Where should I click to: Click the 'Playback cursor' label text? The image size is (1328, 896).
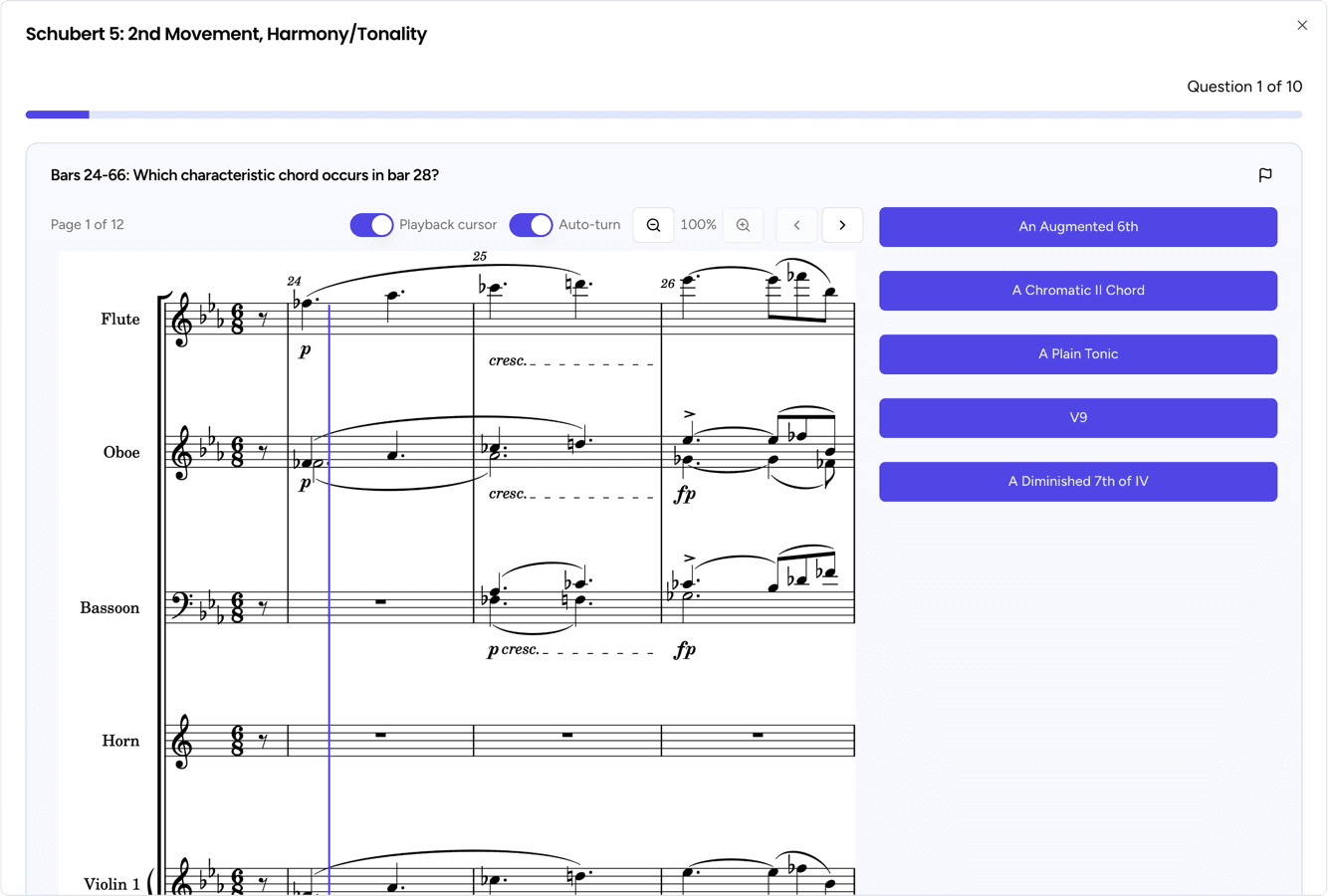click(448, 225)
